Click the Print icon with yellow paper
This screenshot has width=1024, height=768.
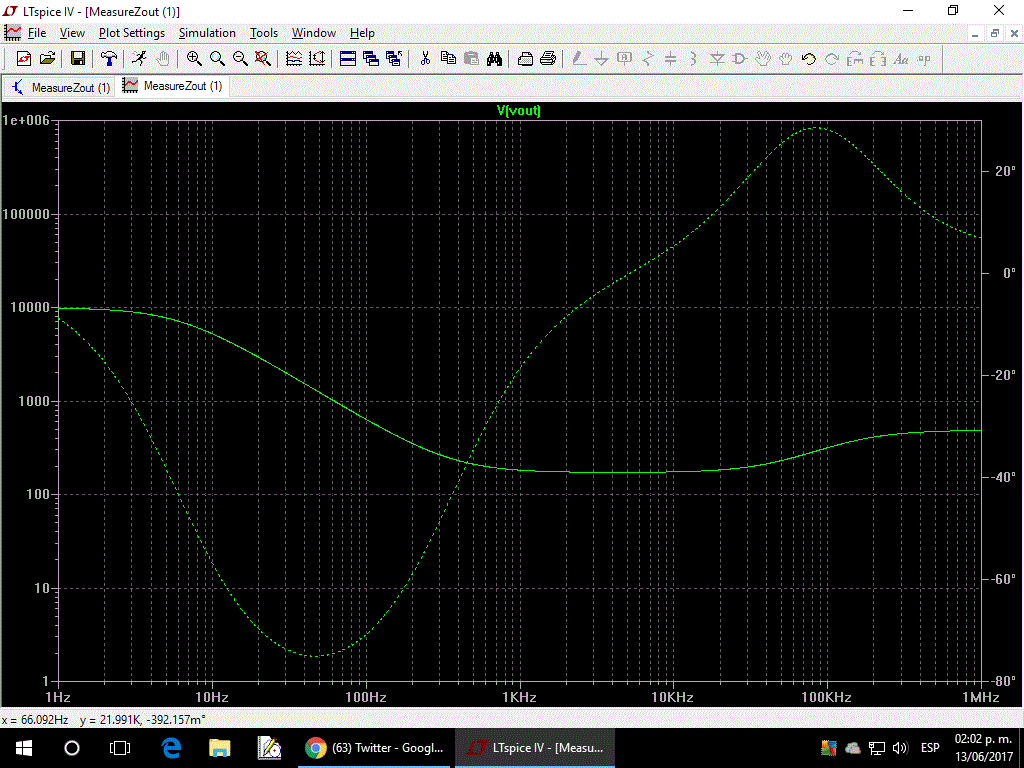pos(548,59)
